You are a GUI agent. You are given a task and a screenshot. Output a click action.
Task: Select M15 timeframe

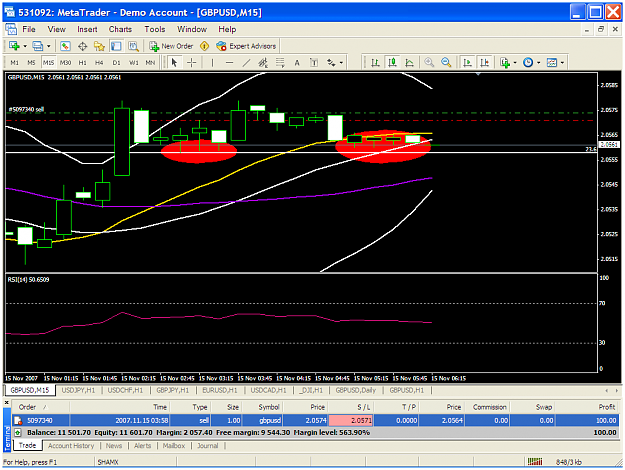tap(48, 63)
